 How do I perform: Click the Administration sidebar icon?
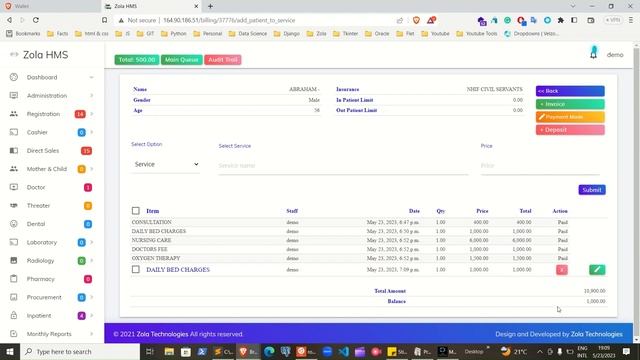(x=14, y=96)
